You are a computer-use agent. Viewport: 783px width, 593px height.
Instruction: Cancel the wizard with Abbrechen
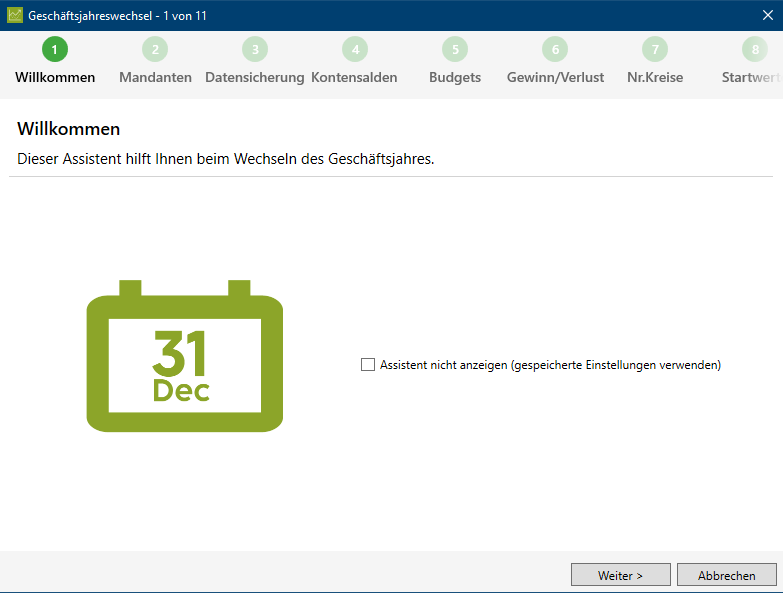(x=727, y=575)
